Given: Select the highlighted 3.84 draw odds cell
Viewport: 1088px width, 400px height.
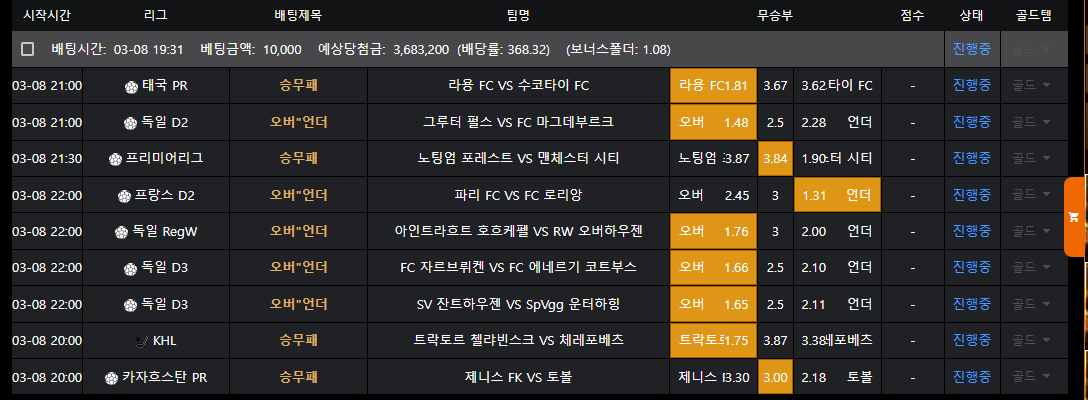Looking at the screenshot, I should 775,158.
